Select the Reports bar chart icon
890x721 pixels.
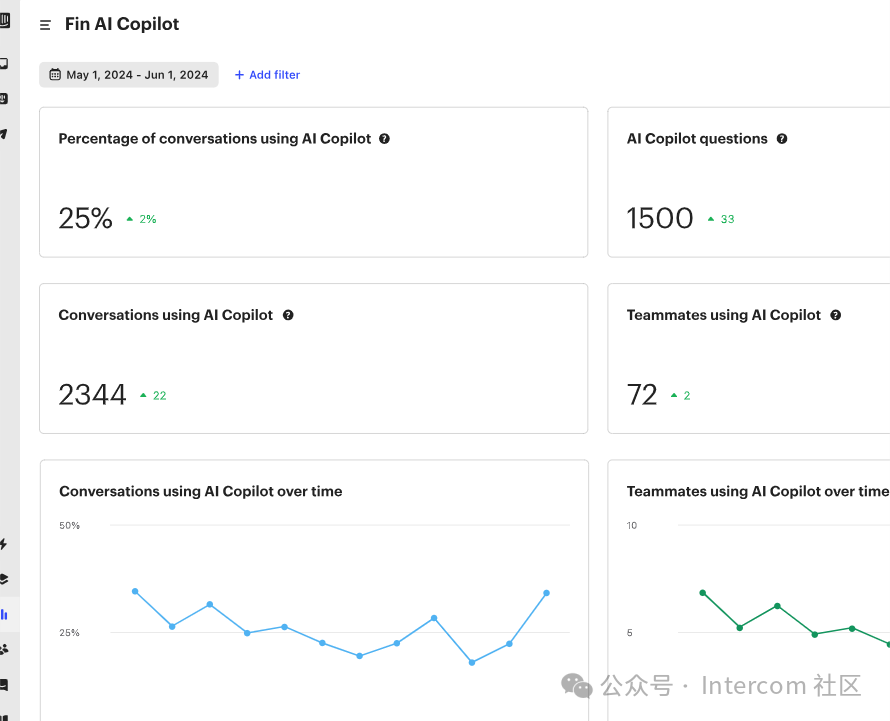4,614
